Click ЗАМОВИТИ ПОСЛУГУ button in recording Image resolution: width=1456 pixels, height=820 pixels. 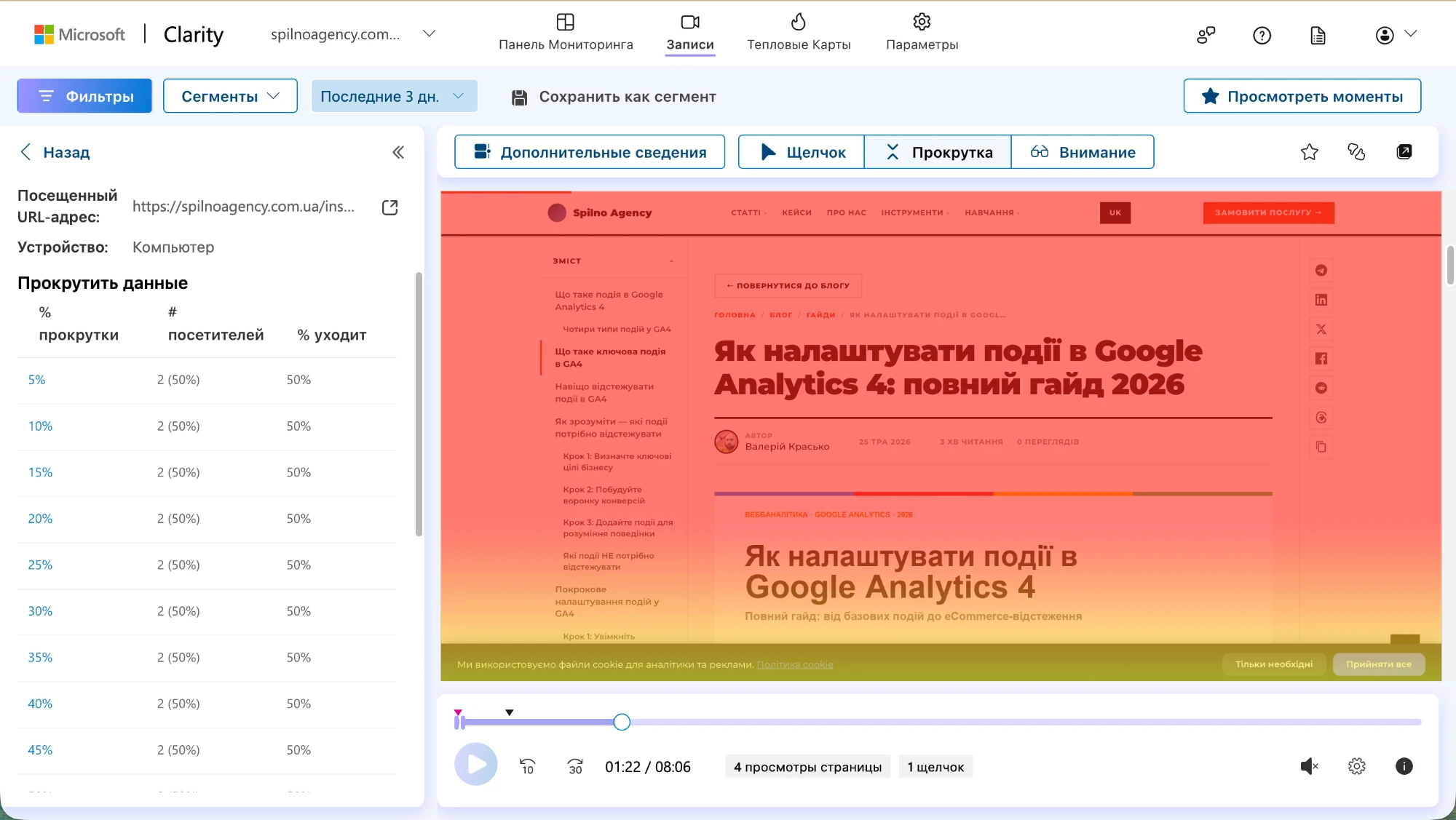coord(1269,212)
